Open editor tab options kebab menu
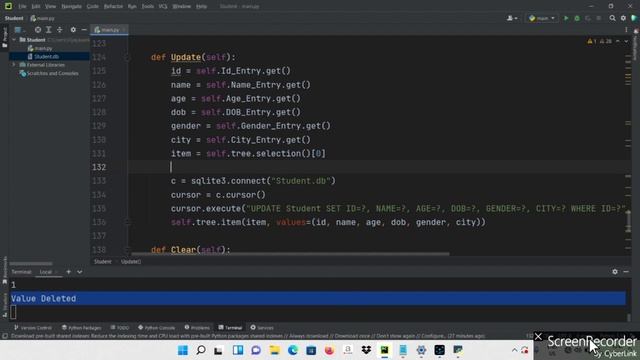Viewport: 640px width, 360px height. point(626,30)
